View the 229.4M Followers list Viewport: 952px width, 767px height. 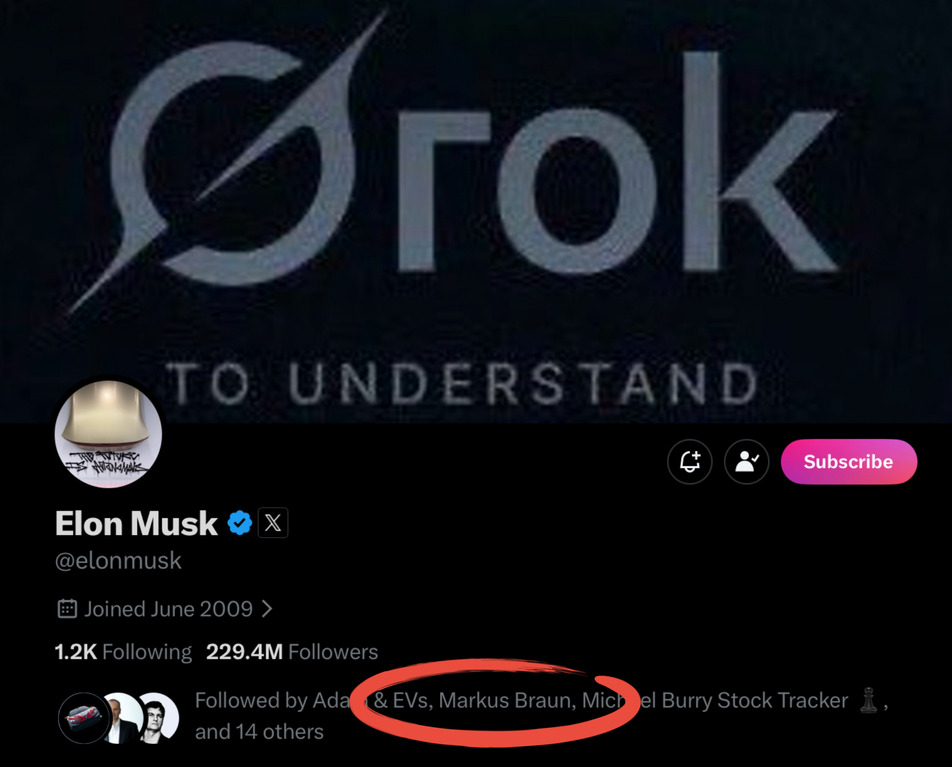(292, 652)
